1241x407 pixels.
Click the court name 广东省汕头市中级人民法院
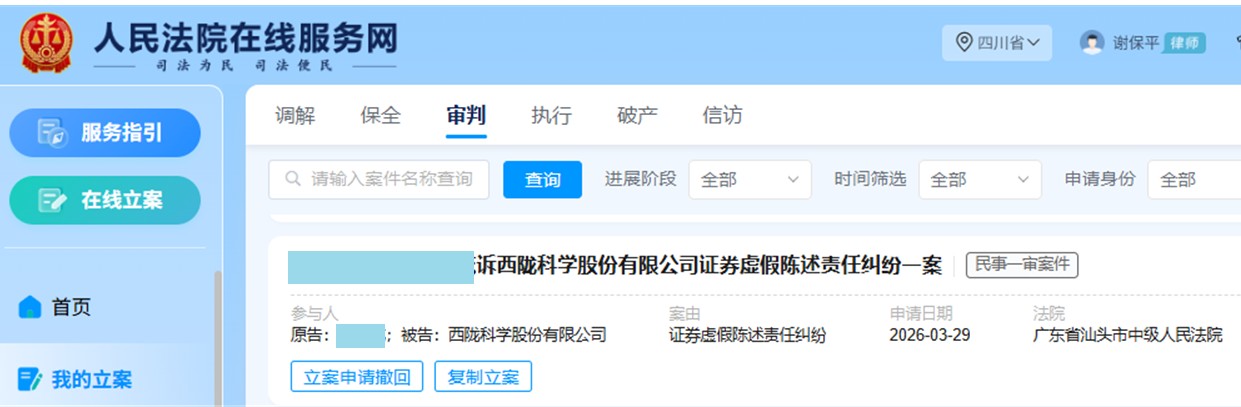[x=1127, y=335]
